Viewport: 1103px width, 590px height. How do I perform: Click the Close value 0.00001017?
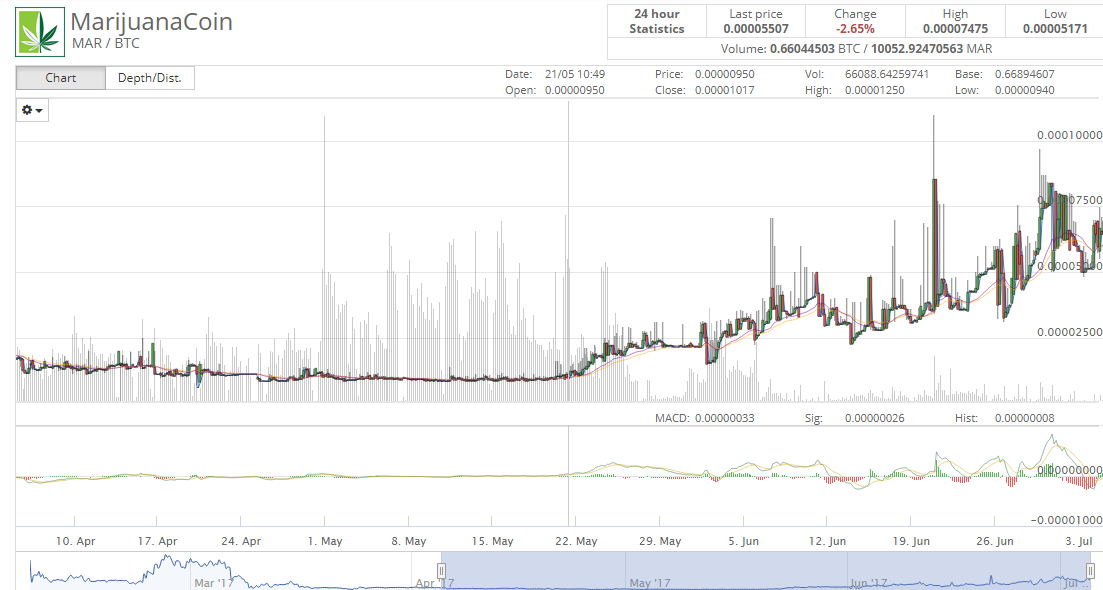click(725, 90)
